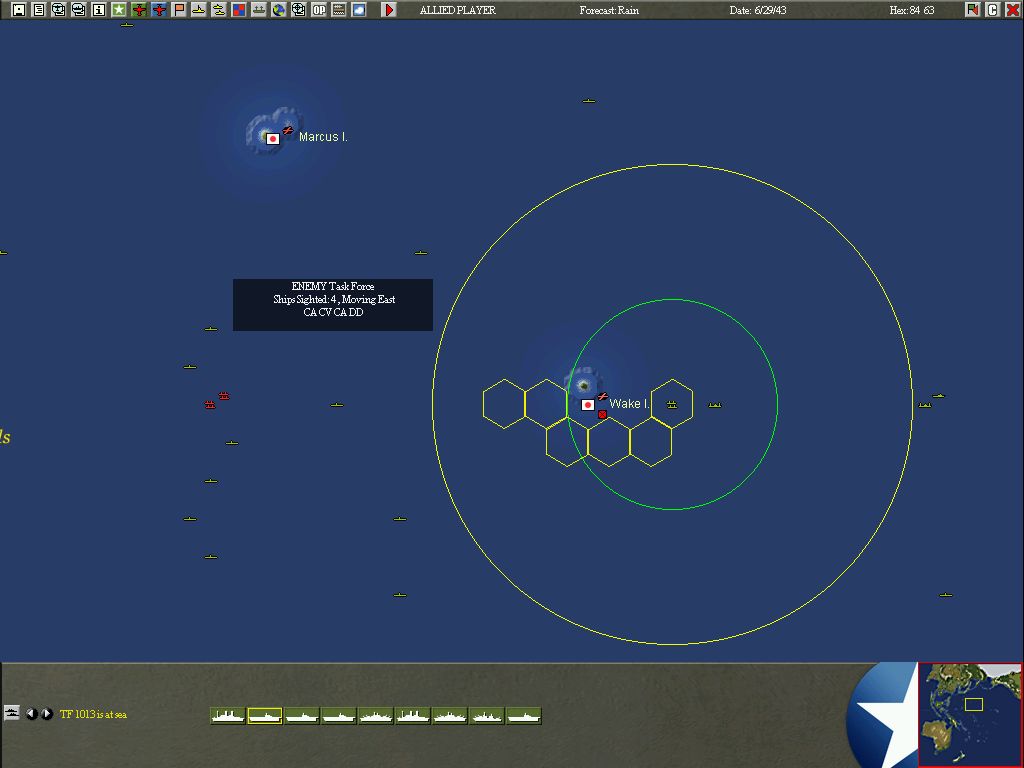1024x768 pixels.
Task: Open the orange flag toolbar icon
Action: pyautogui.click(x=179, y=10)
